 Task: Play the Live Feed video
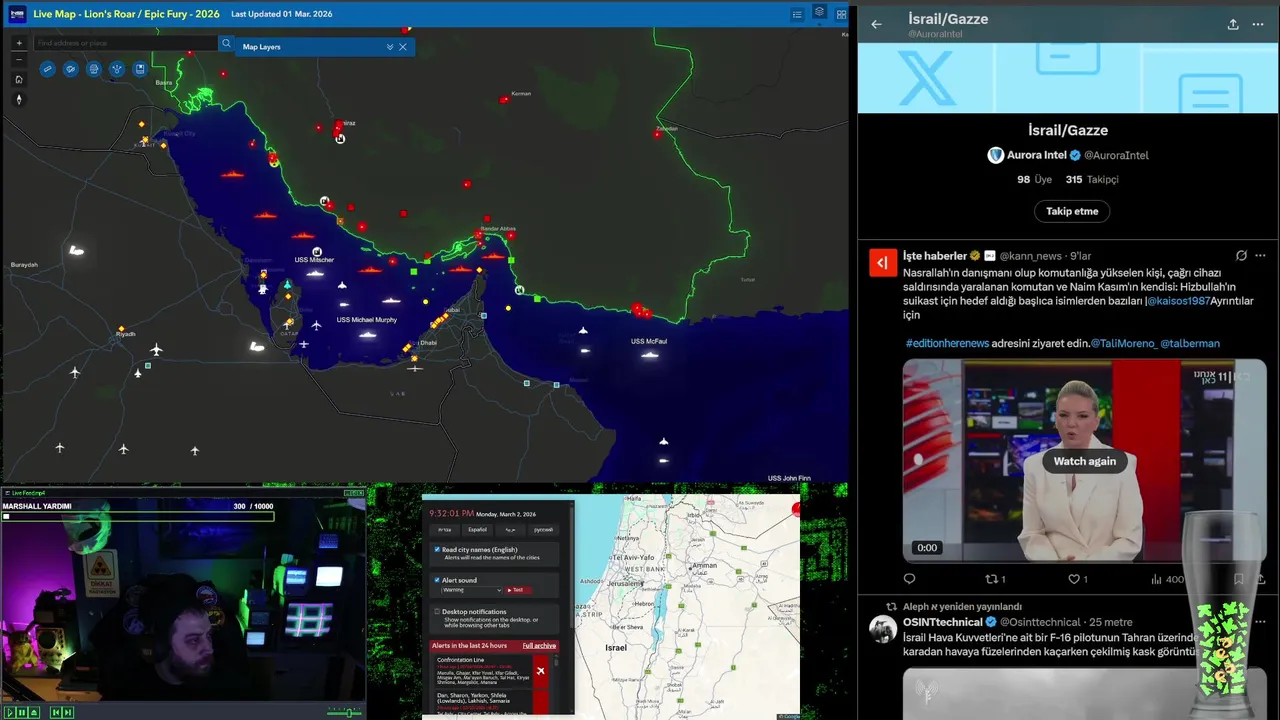(x=9, y=712)
